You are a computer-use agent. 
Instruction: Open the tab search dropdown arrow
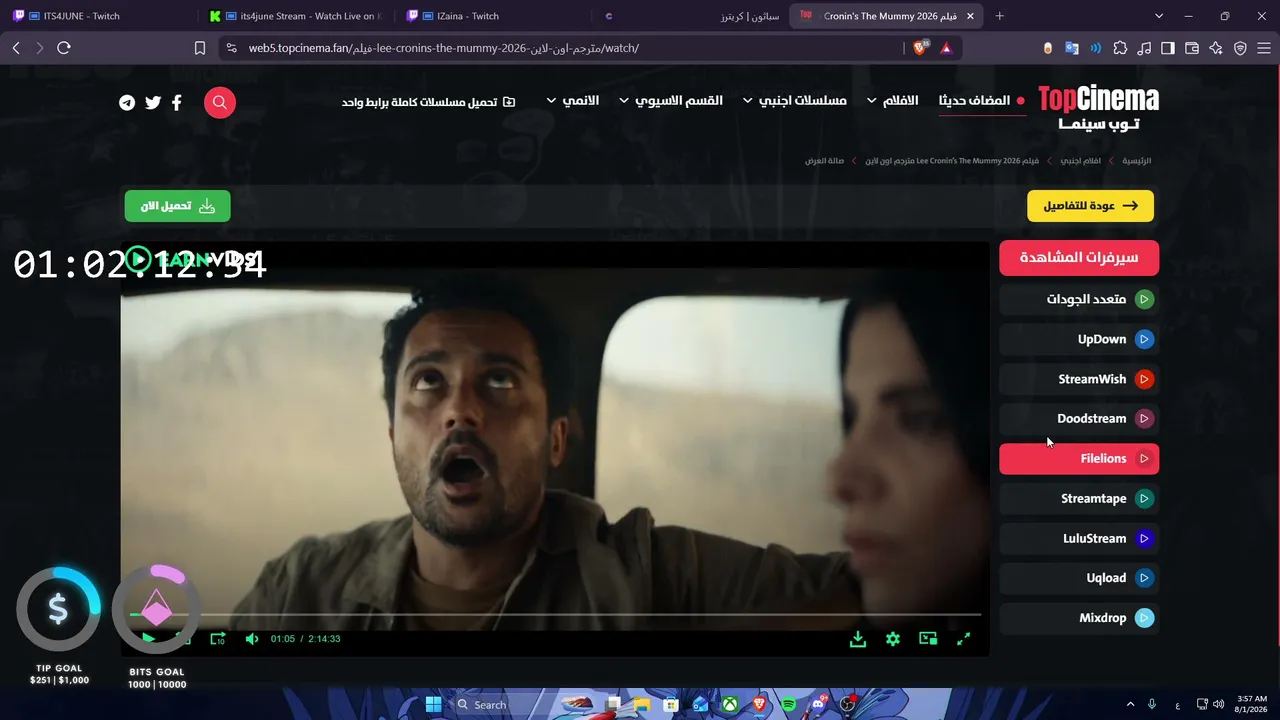click(x=1159, y=16)
